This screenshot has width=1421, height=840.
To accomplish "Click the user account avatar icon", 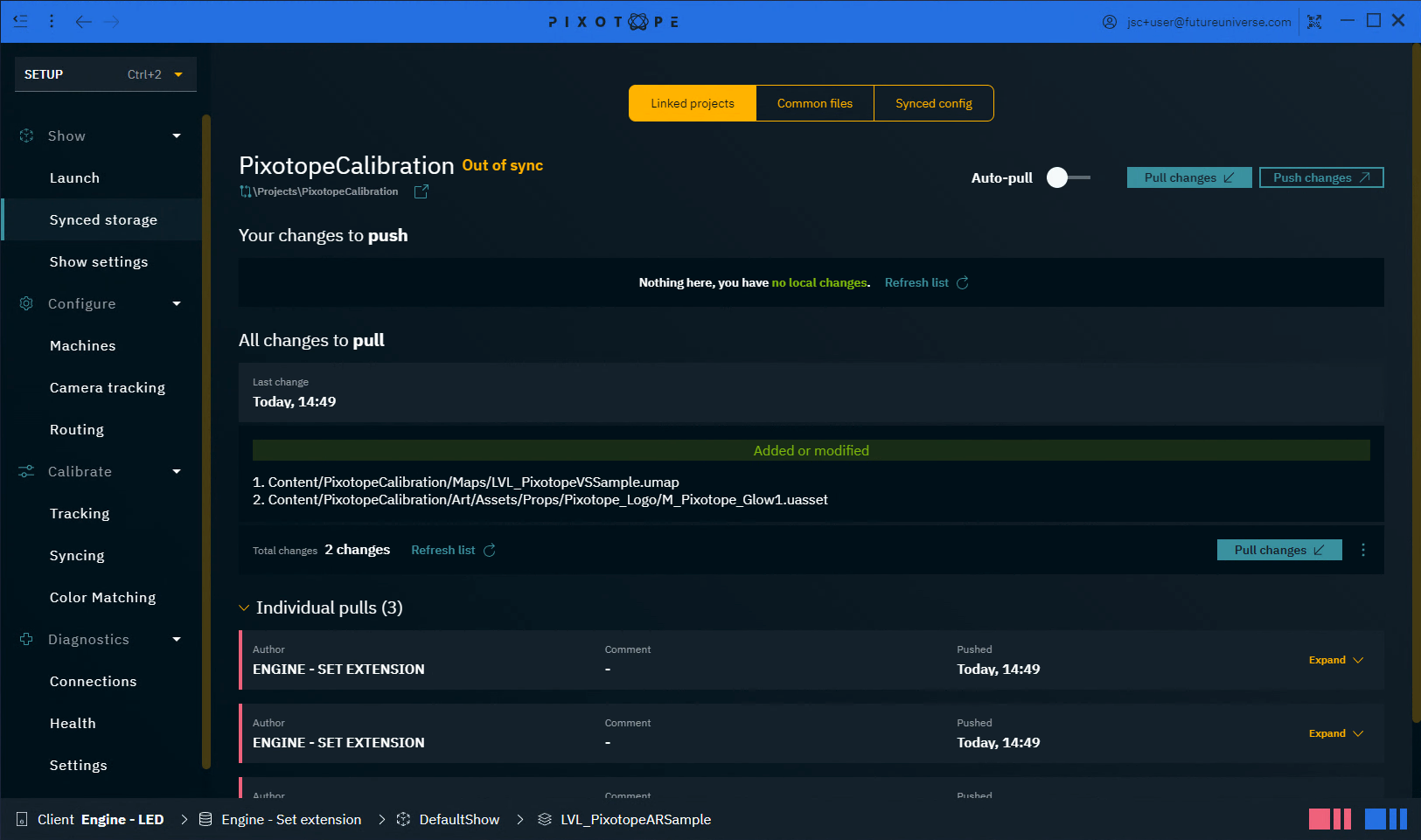I will coord(1110,22).
